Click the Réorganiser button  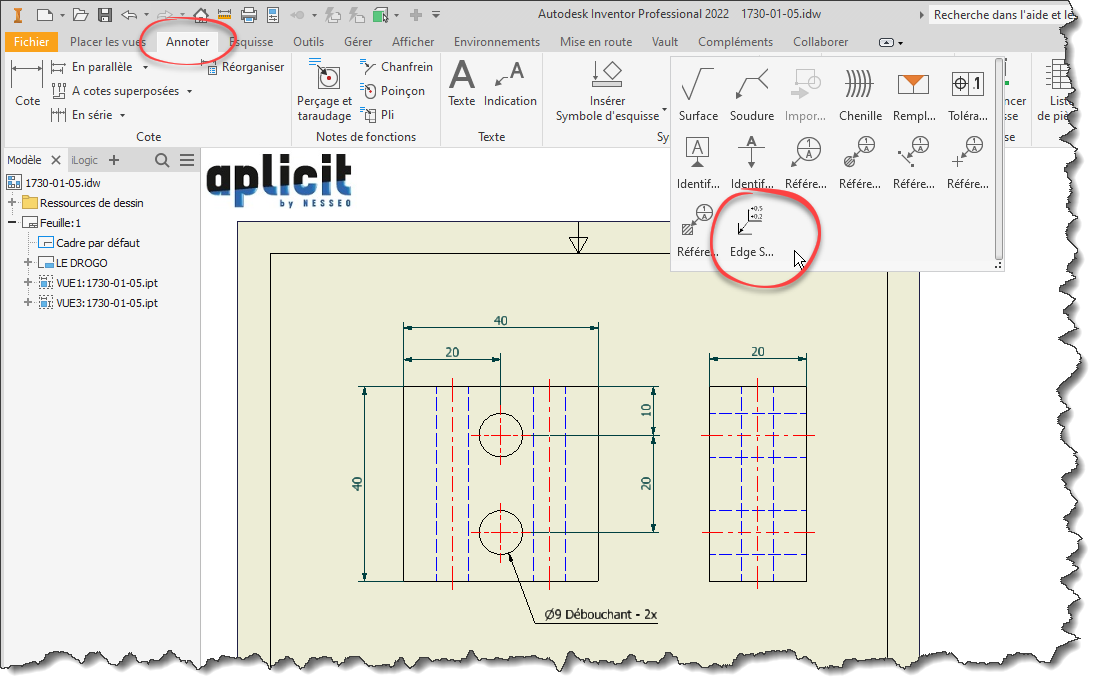click(244, 67)
